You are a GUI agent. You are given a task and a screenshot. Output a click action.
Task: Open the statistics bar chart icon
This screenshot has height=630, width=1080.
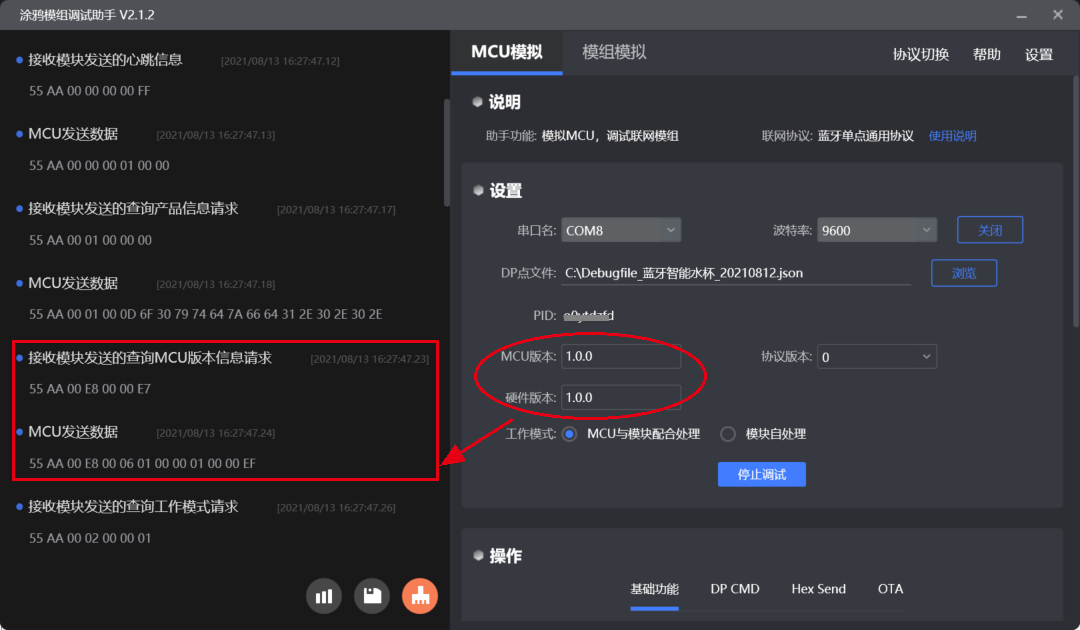pyautogui.click(x=324, y=596)
